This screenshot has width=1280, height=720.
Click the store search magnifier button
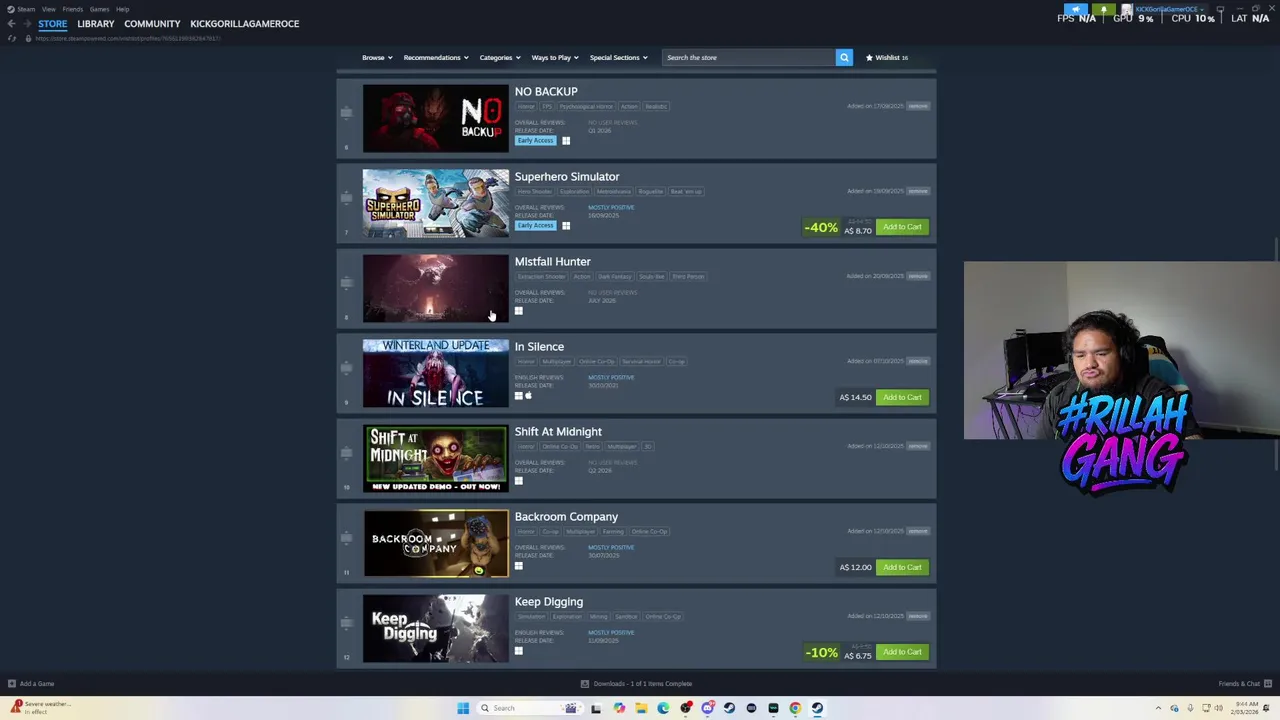[x=844, y=57]
